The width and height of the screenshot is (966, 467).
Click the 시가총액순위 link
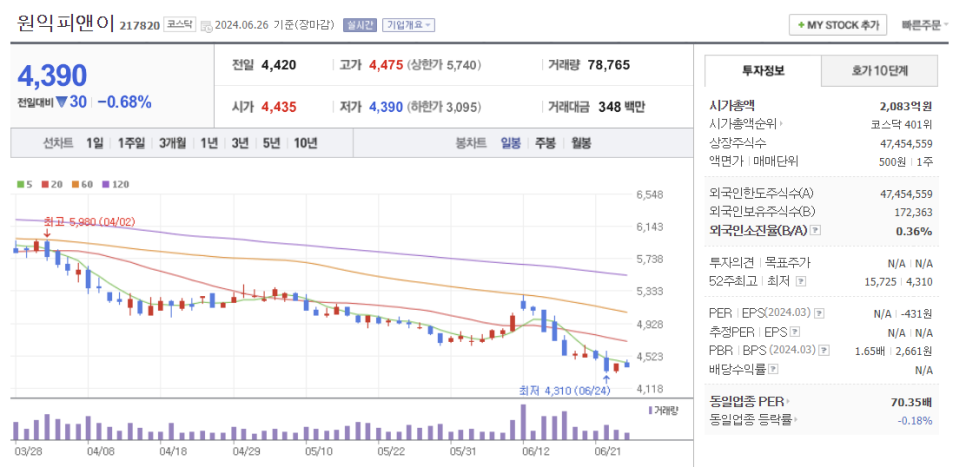pyautogui.click(x=744, y=124)
